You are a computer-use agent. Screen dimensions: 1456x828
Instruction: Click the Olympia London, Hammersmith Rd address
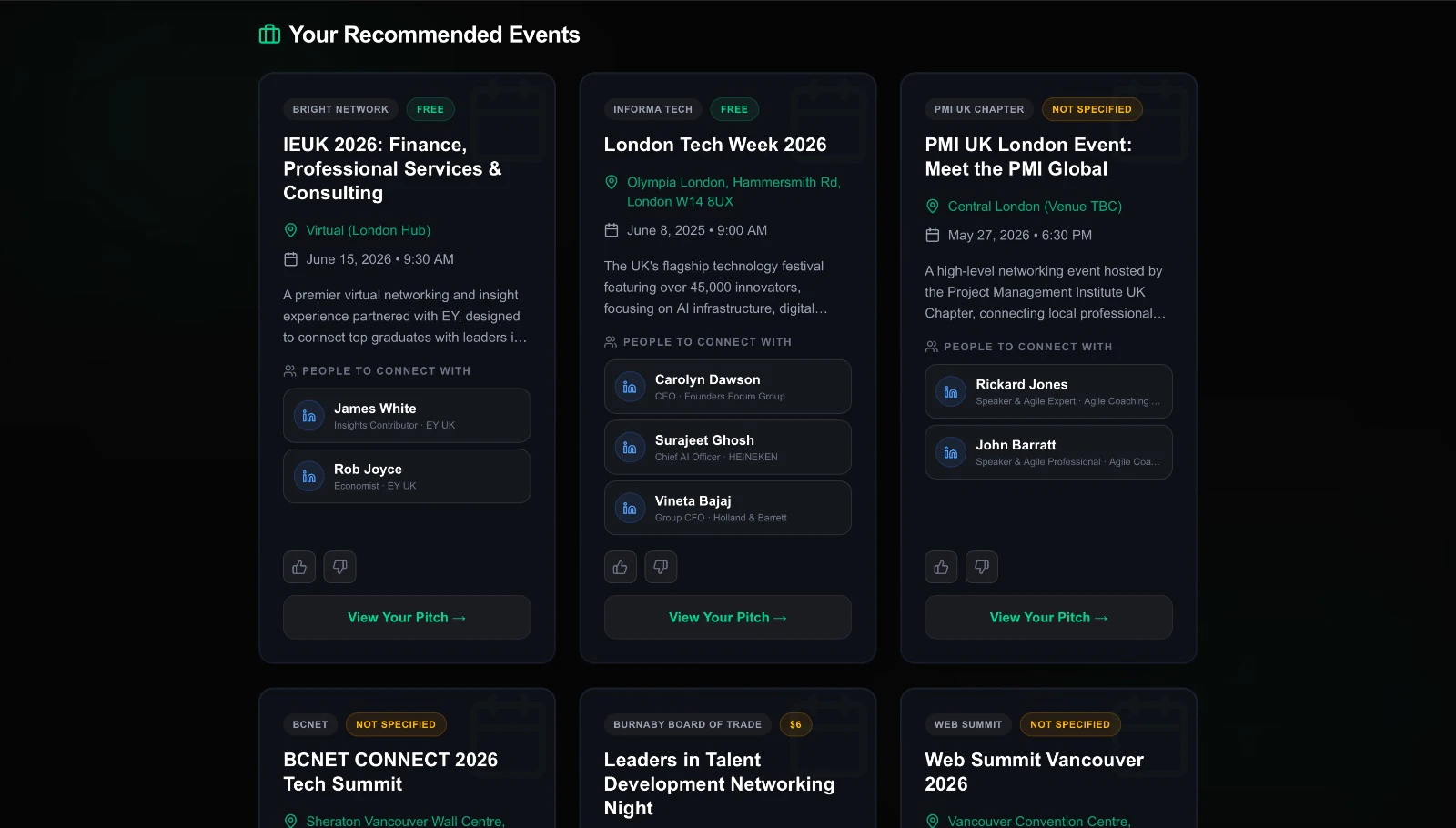[733, 192]
